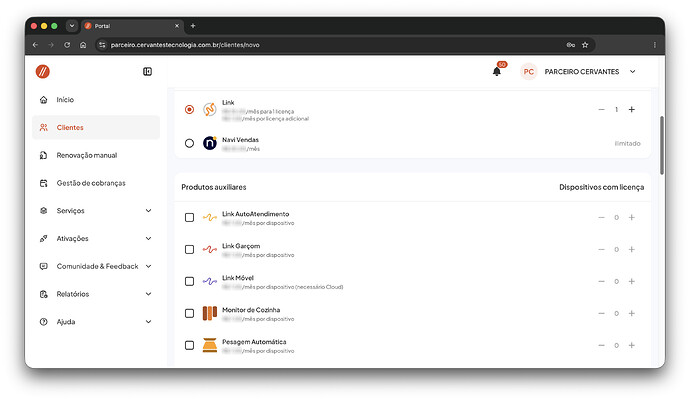Click the PC user avatar

click(x=529, y=71)
